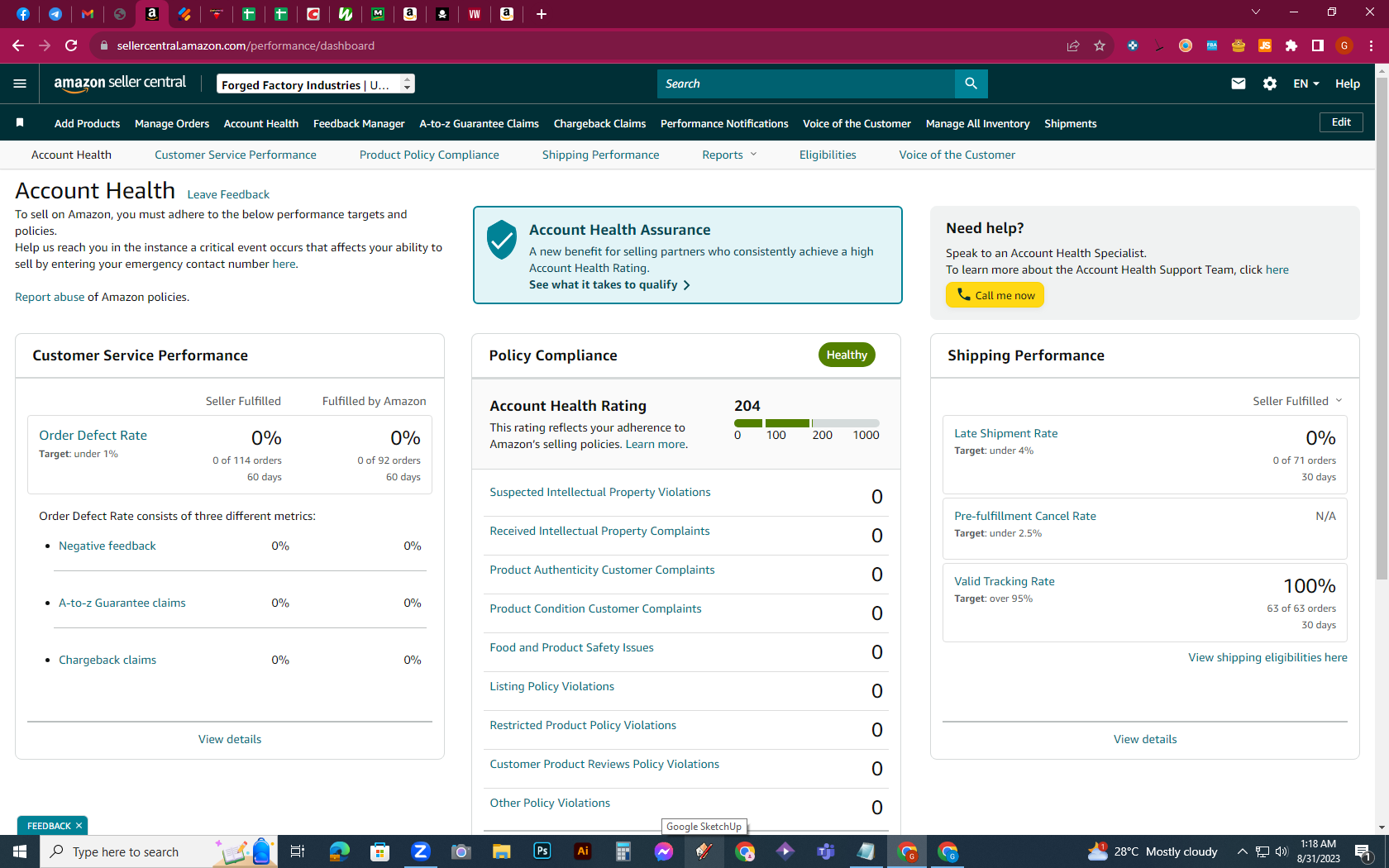Bookmark this page with the star icon
Viewport: 1389px width, 868px height.
[x=1099, y=45]
